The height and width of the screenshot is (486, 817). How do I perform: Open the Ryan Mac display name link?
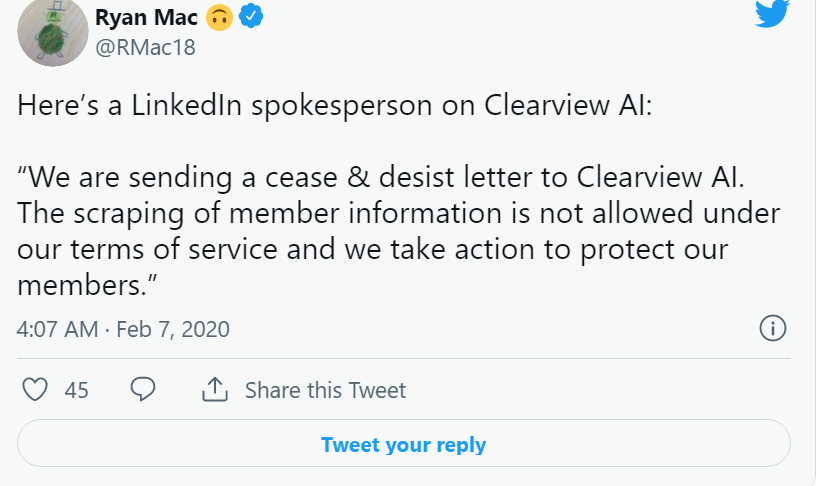146,17
